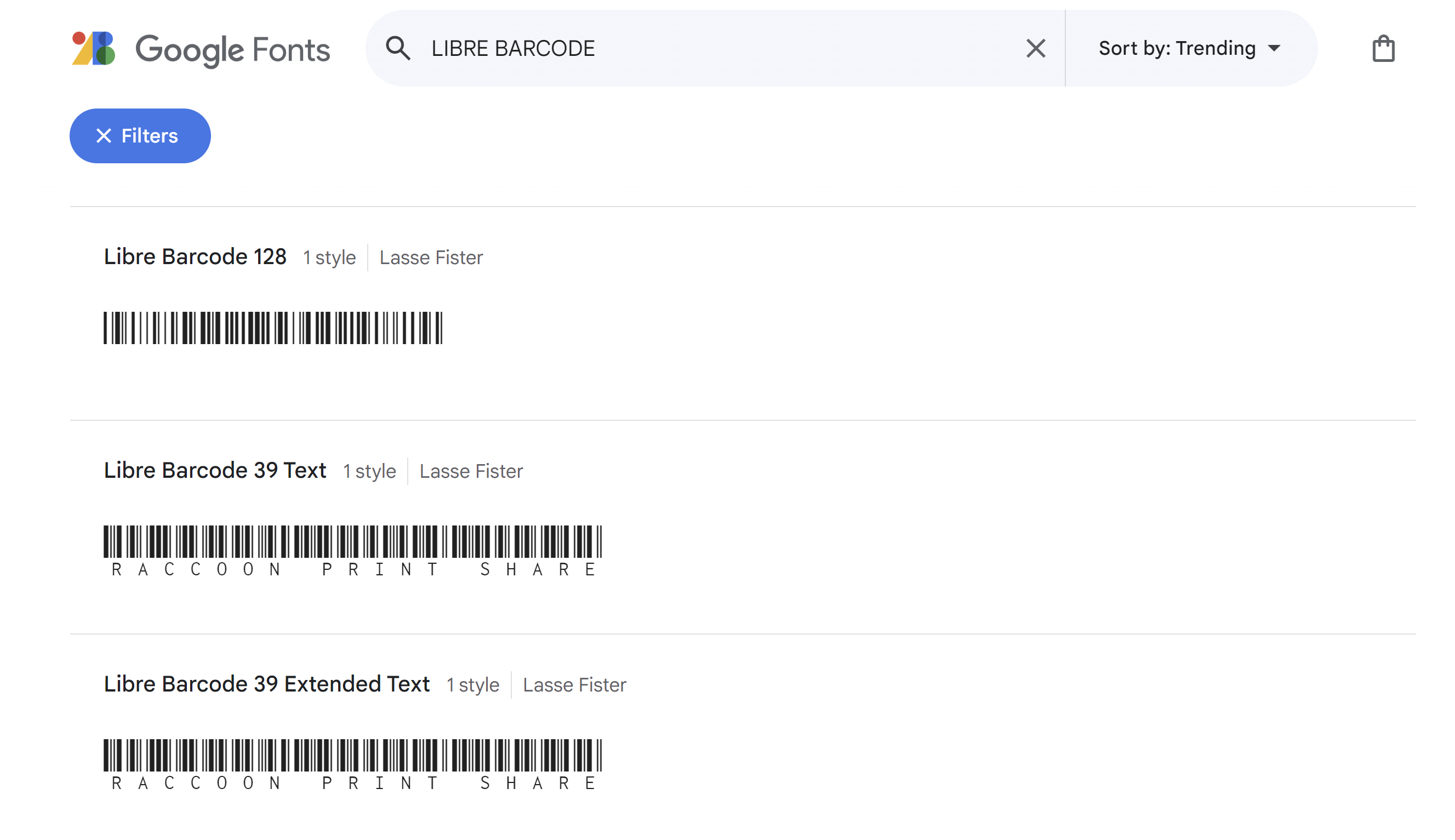Click Lasse Fister on Libre Barcode 128 row

(x=431, y=258)
